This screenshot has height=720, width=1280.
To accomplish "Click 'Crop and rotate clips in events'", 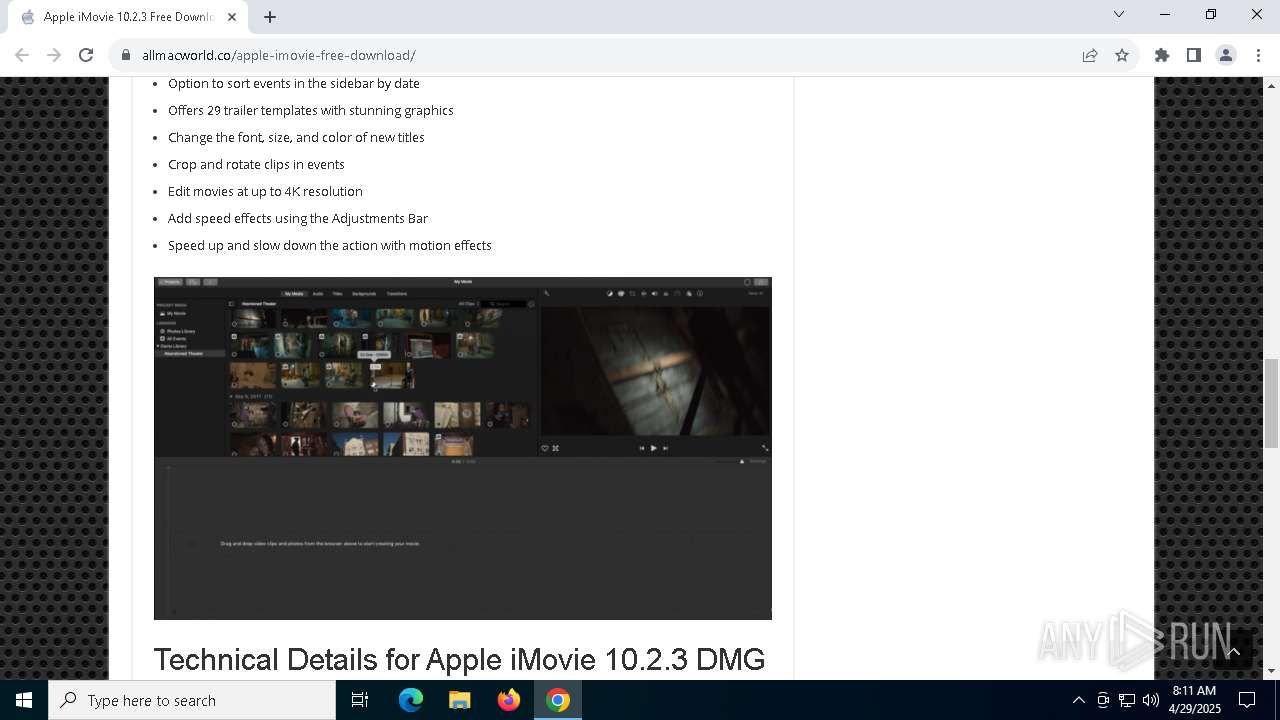I will (x=256, y=164).
